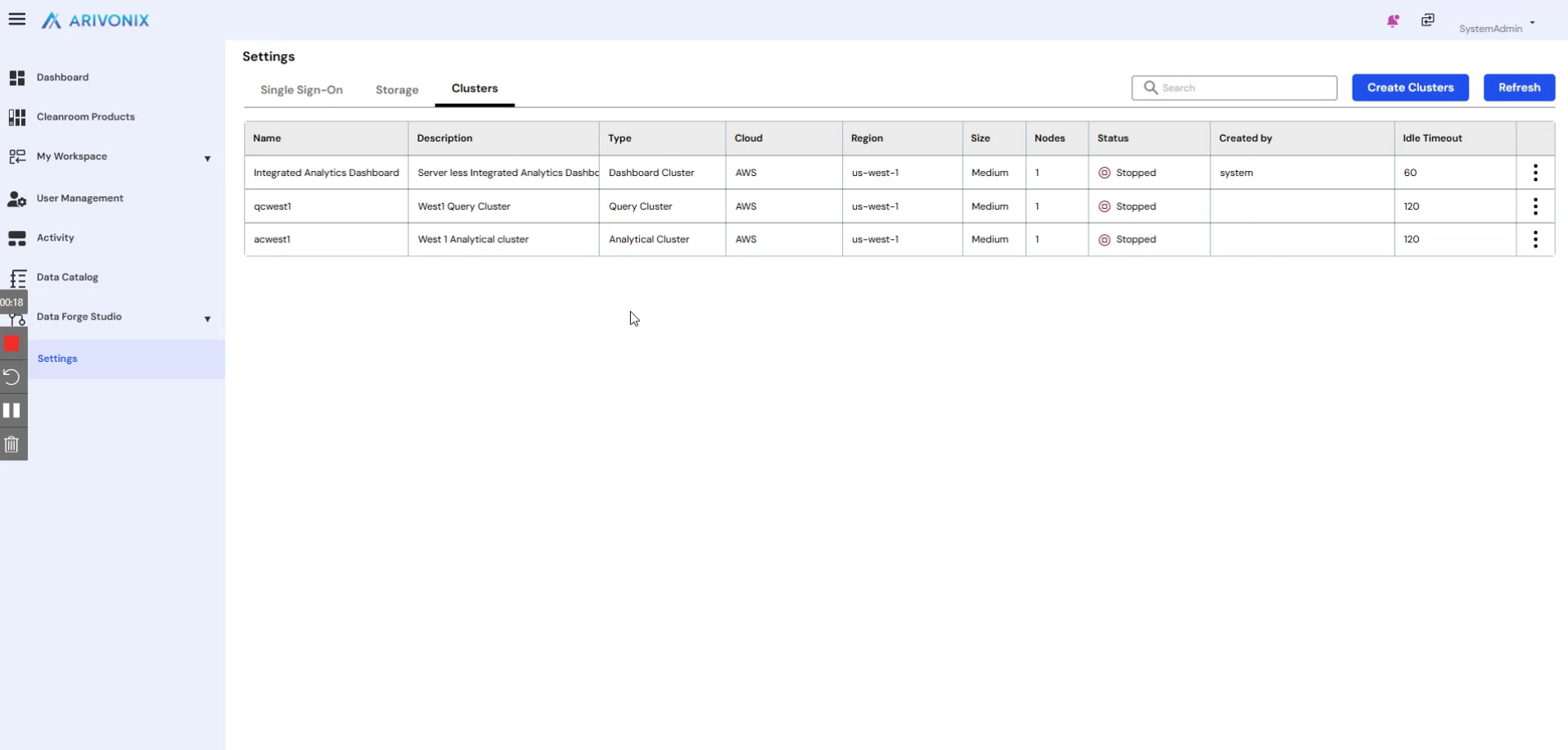This screenshot has width=1568, height=750.
Task: Click the hamburger menu icon
Action: [16, 20]
